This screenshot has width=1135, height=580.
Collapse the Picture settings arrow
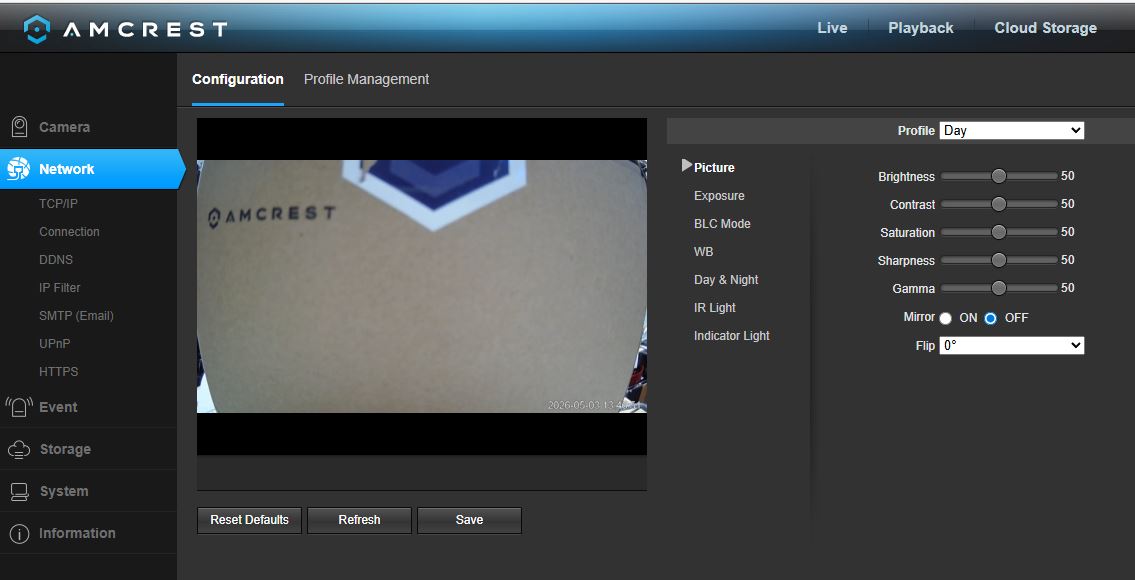tap(686, 166)
